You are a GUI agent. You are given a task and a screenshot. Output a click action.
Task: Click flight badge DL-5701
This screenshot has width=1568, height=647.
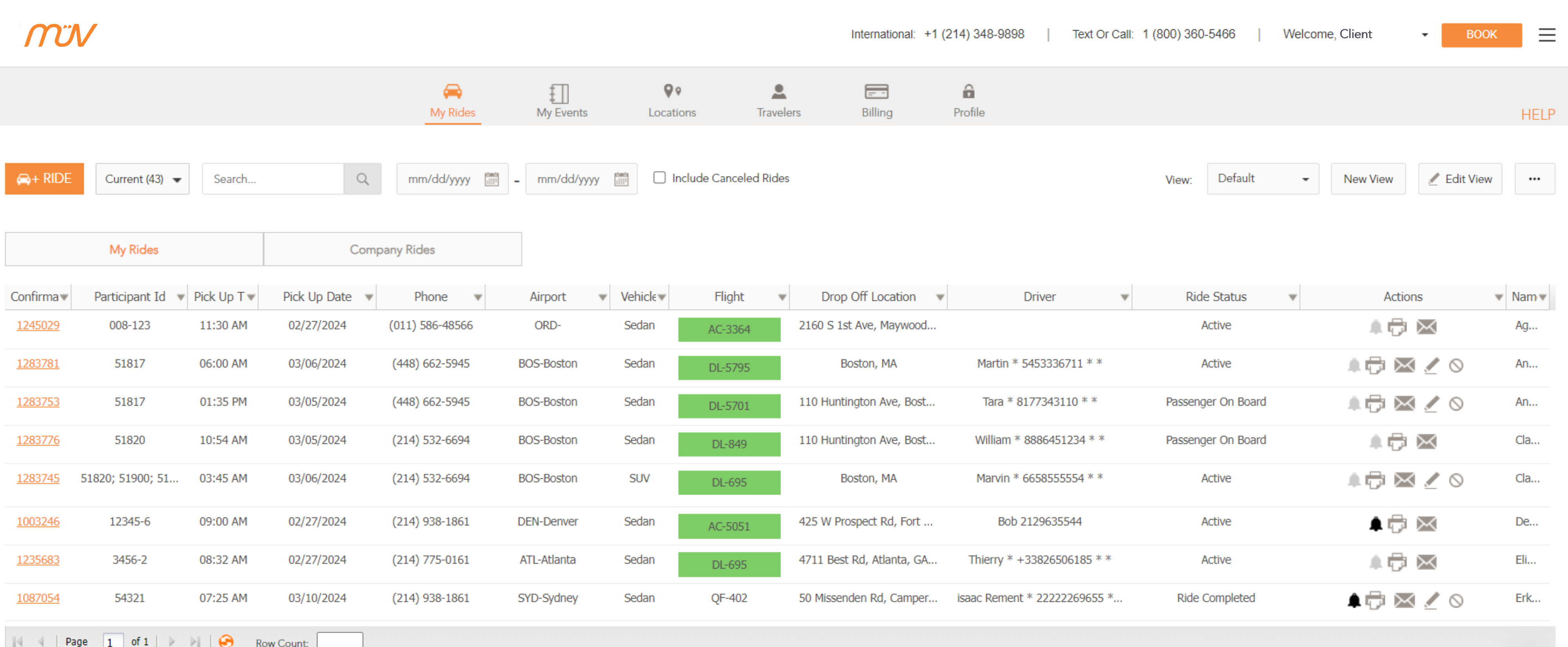click(729, 406)
